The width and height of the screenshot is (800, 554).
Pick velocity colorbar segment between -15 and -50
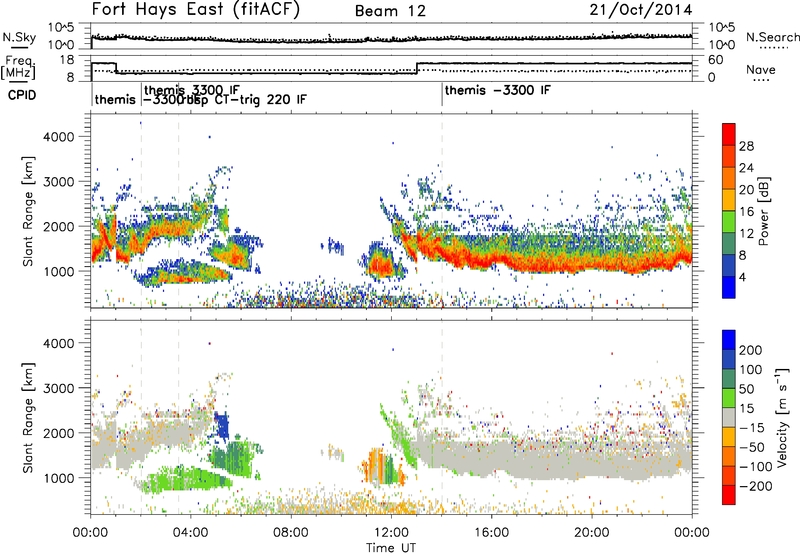(x=729, y=437)
